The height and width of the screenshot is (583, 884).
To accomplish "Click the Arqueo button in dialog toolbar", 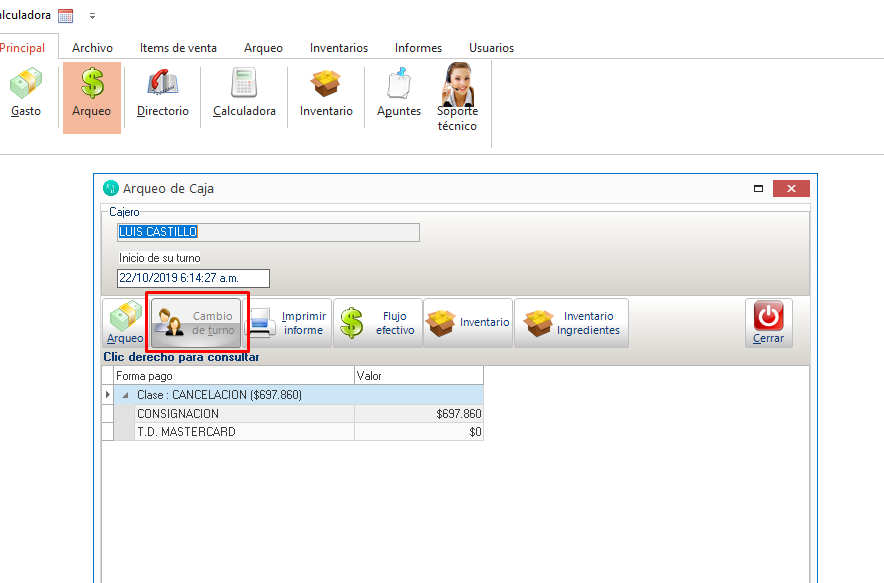I will point(125,323).
